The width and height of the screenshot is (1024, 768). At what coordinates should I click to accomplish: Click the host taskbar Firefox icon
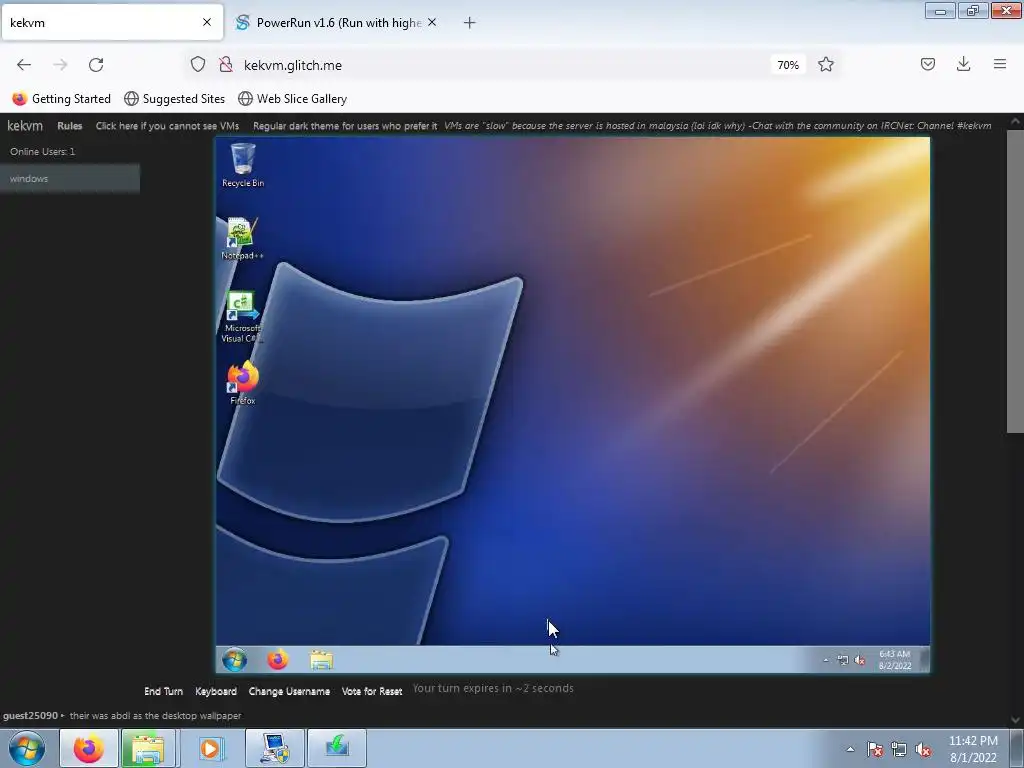[88, 748]
